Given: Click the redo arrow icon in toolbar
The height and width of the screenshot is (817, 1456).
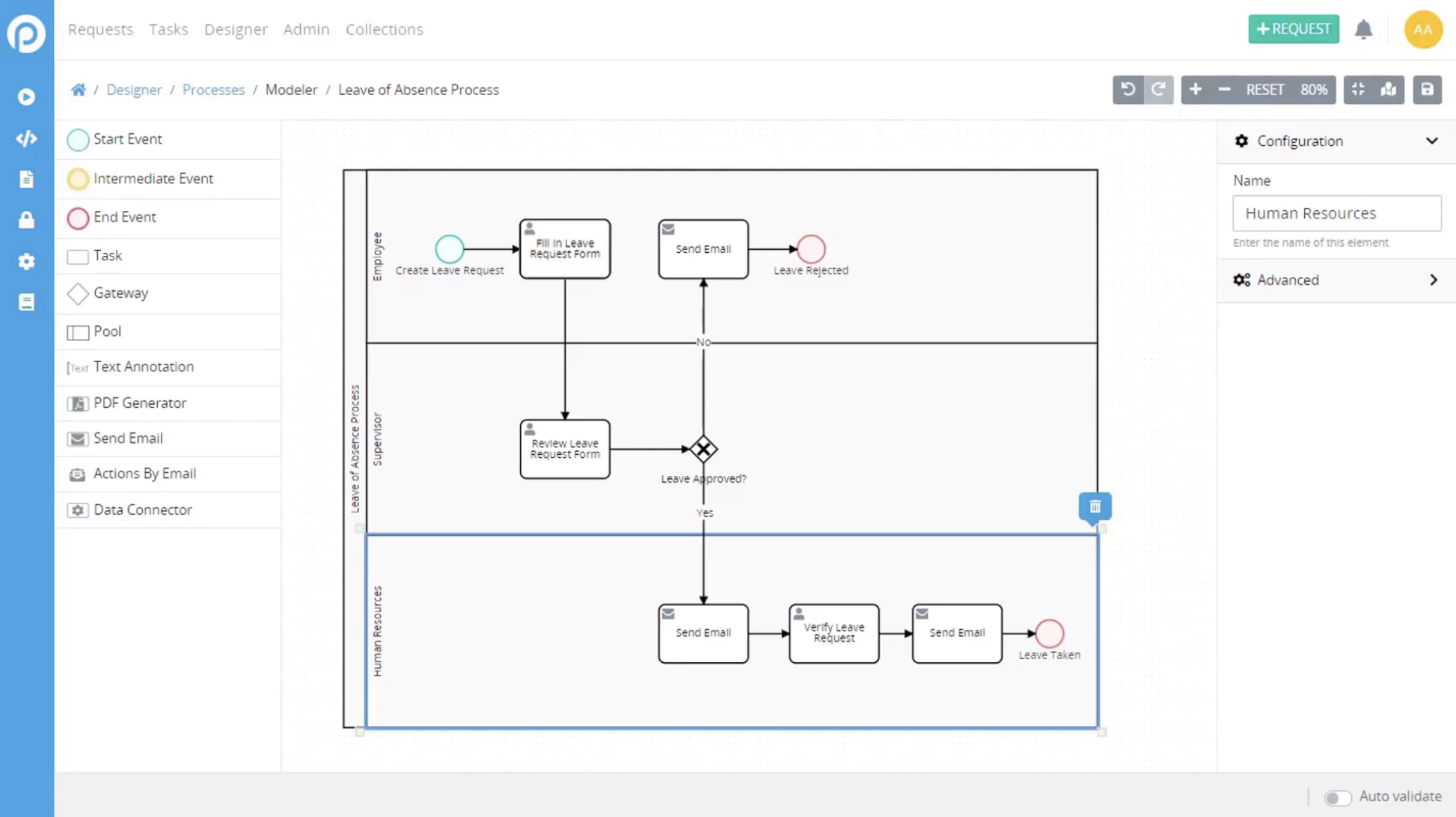Looking at the screenshot, I should [1158, 89].
